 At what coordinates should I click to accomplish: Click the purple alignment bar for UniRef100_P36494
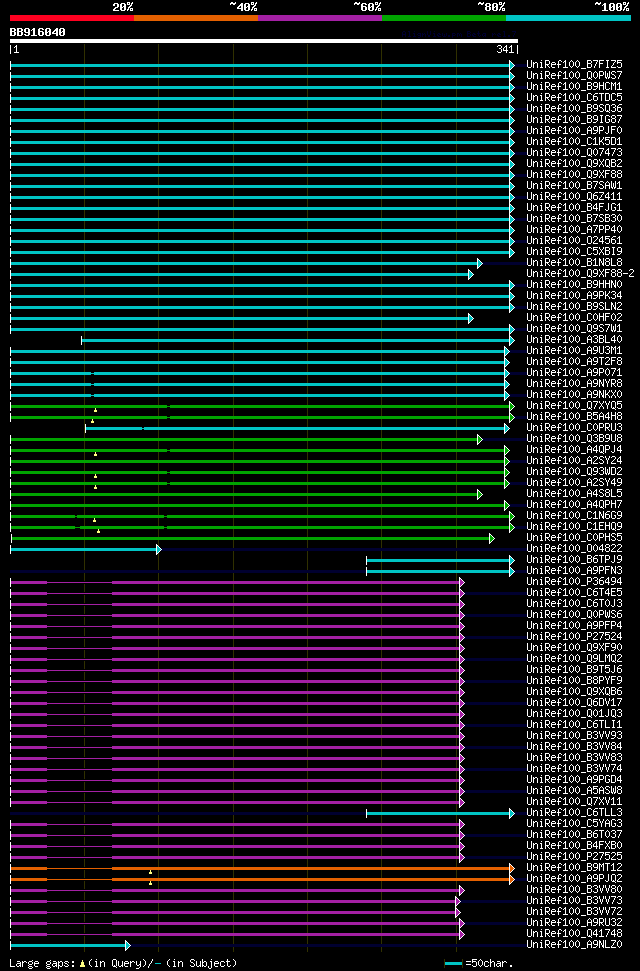[x=235, y=582]
